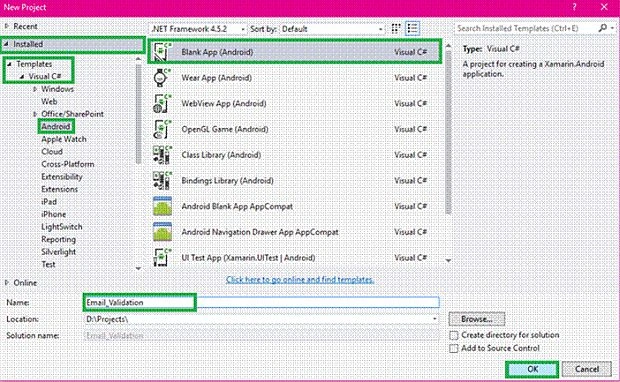This screenshot has width=620, height=382.
Task: Collapse the Templates tree node
Action: click(9, 64)
